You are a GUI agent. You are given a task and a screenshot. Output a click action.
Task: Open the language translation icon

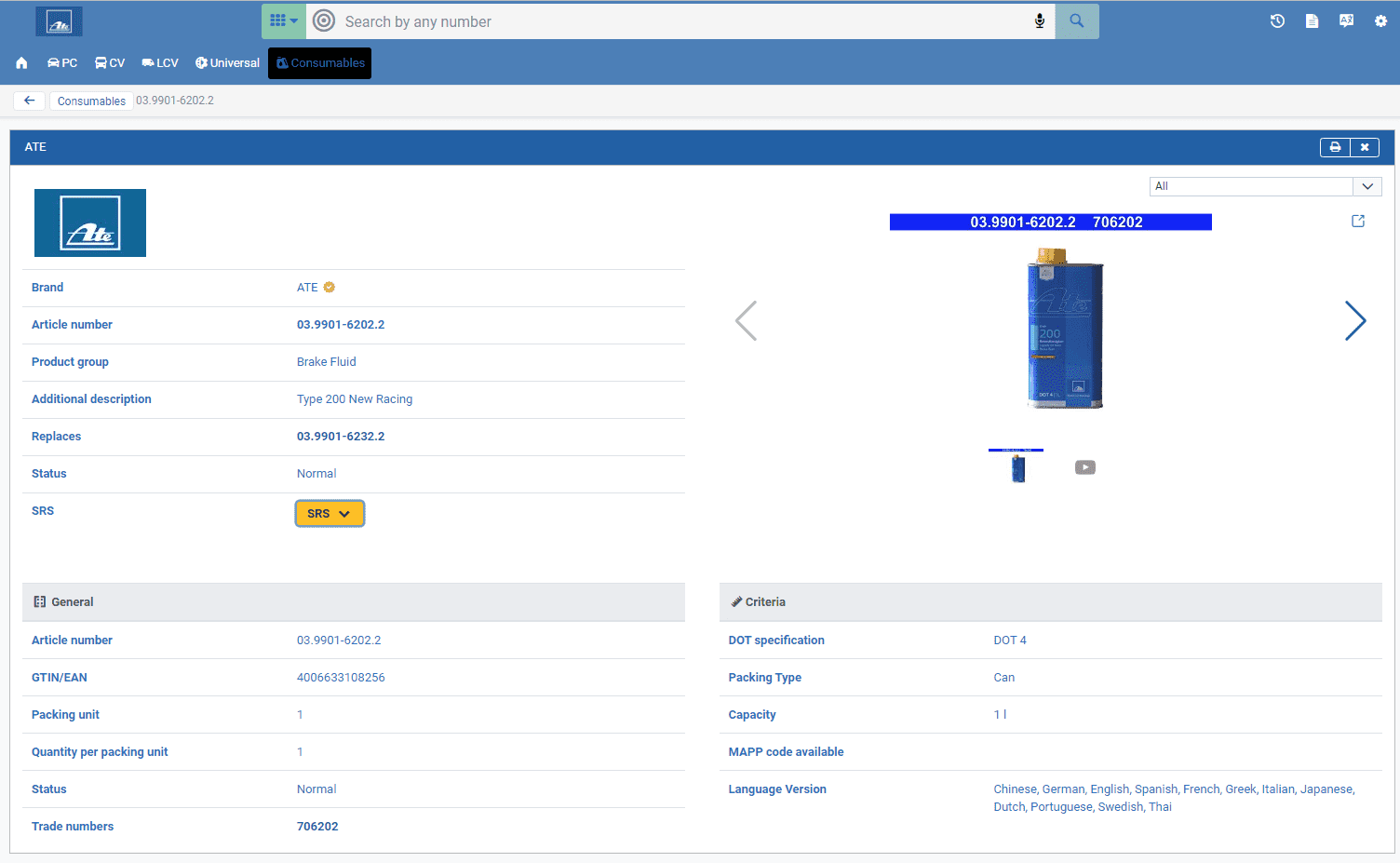click(x=1346, y=21)
